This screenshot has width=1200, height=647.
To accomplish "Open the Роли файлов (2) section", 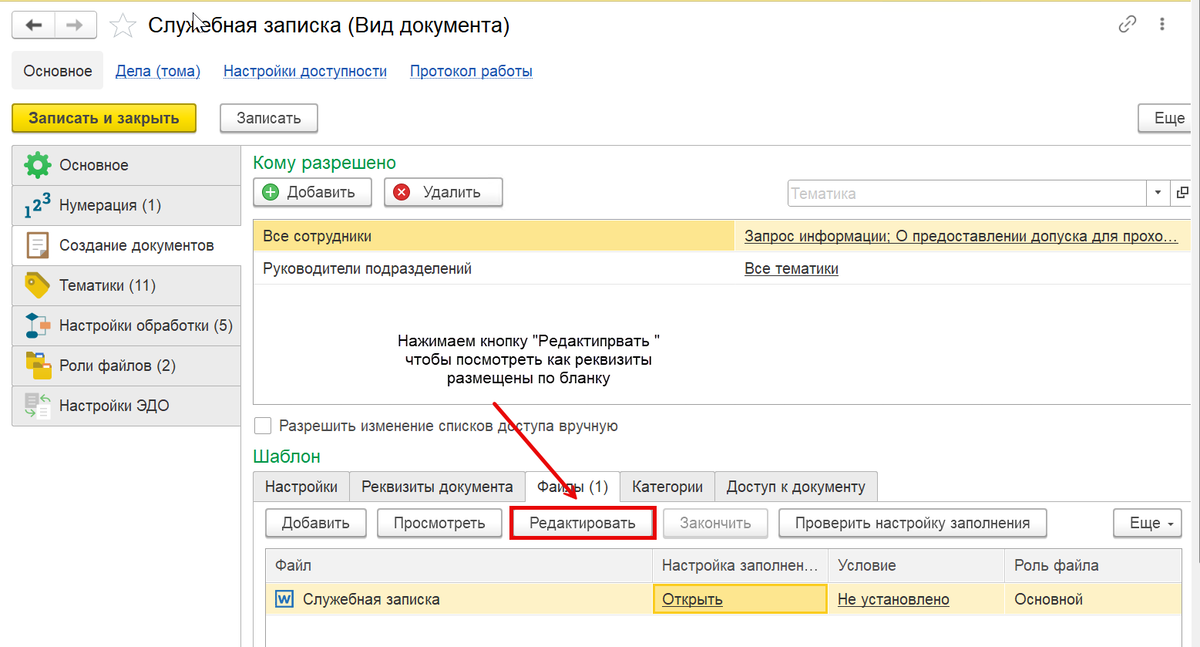I will click(x=126, y=365).
